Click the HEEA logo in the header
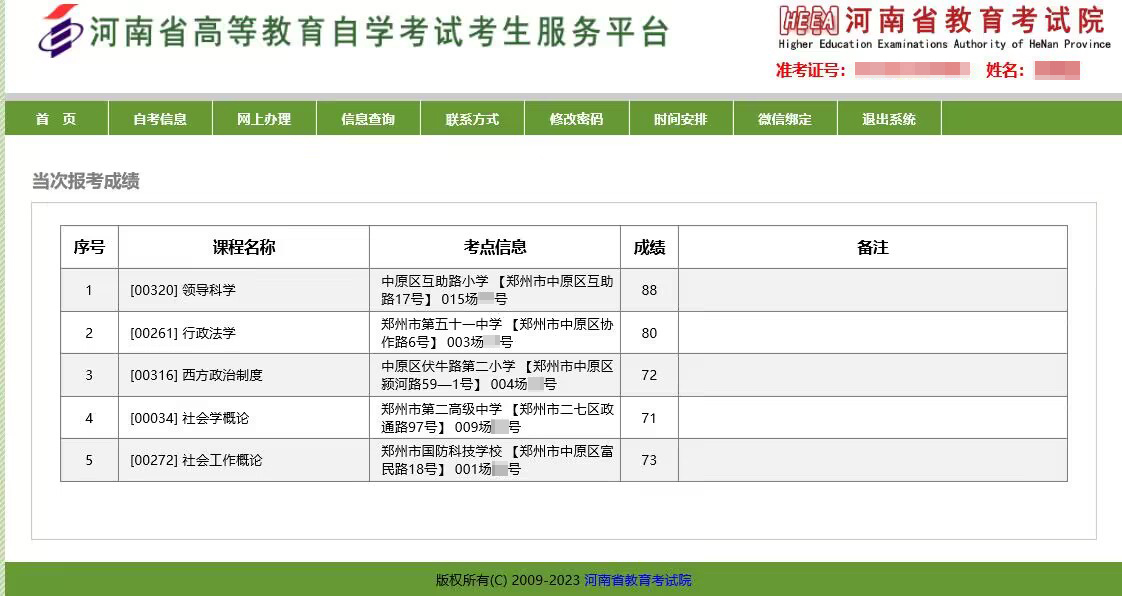This screenshot has height=596, width=1122. pos(808,20)
